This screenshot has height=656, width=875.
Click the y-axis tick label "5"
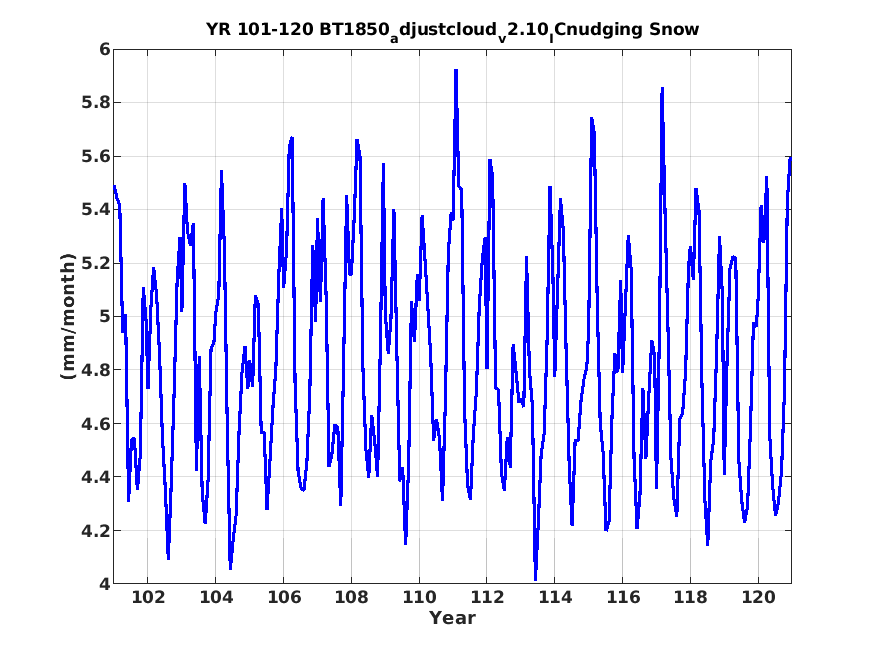(x=105, y=317)
